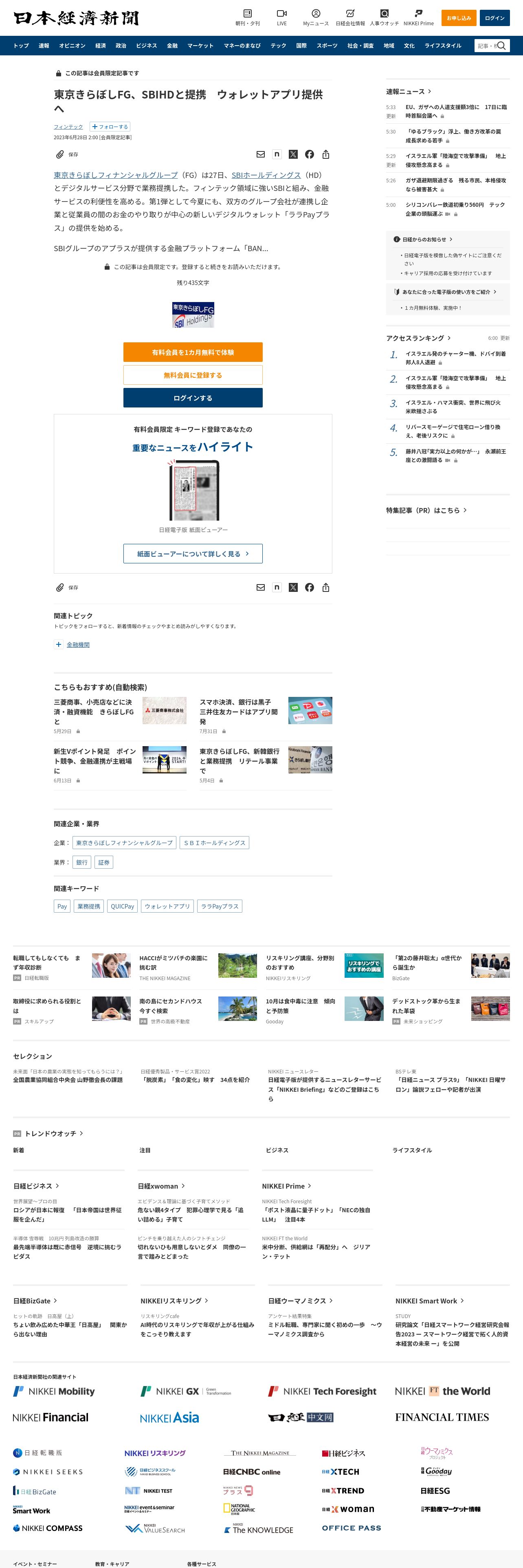
Task: Open the 朝刊・夕刊 newspaper icon
Action: click(x=247, y=13)
